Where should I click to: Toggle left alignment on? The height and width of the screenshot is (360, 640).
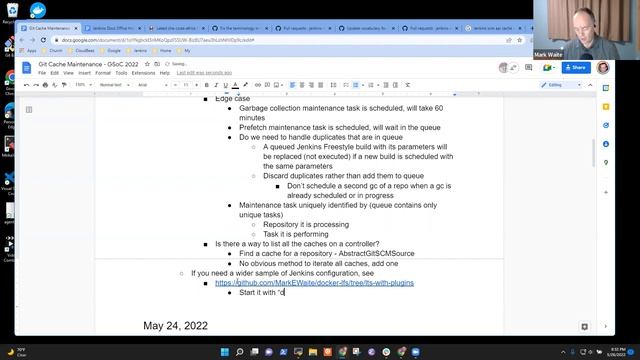coord(292,85)
